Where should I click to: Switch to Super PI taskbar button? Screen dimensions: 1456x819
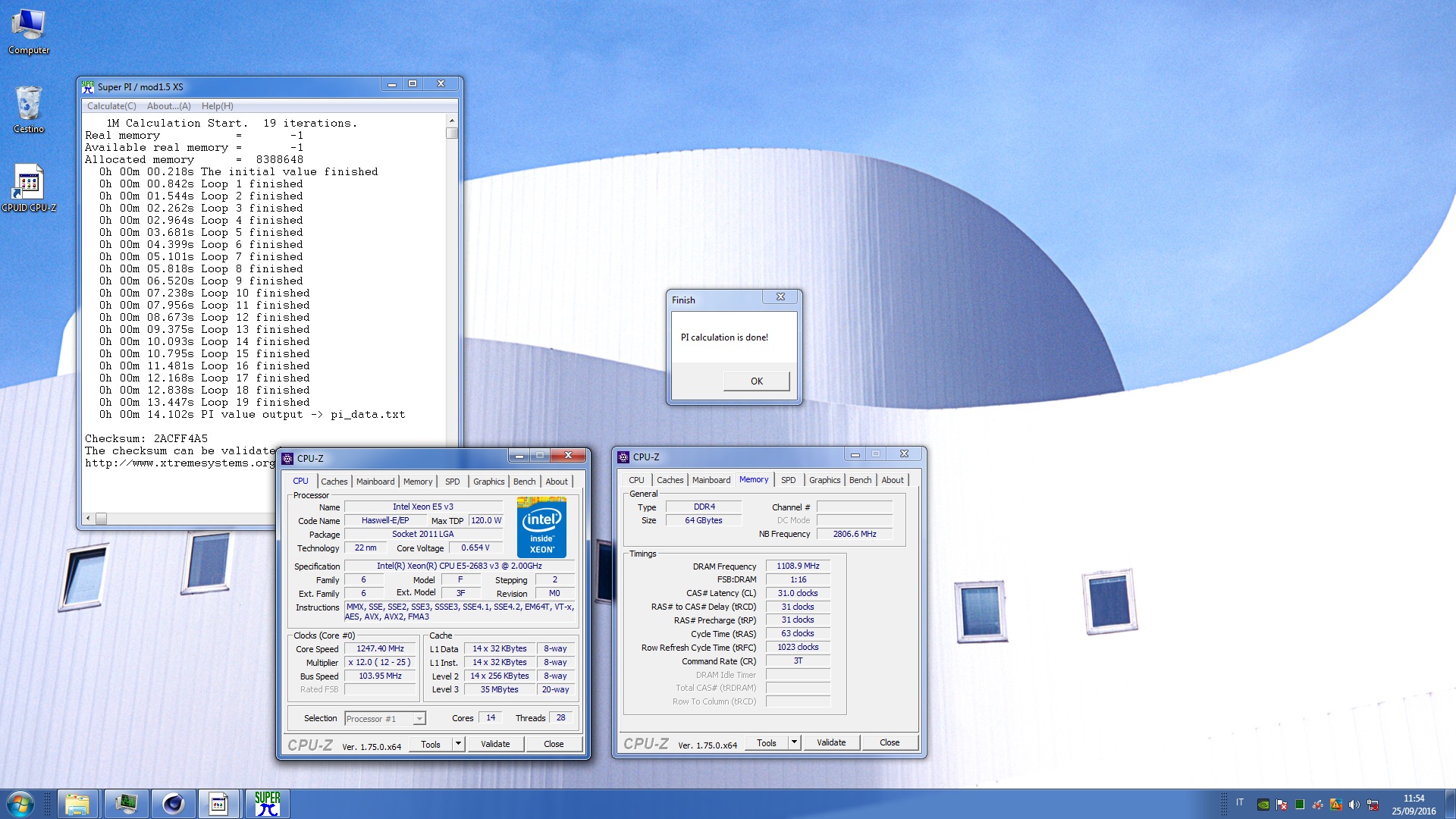[x=267, y=804]
